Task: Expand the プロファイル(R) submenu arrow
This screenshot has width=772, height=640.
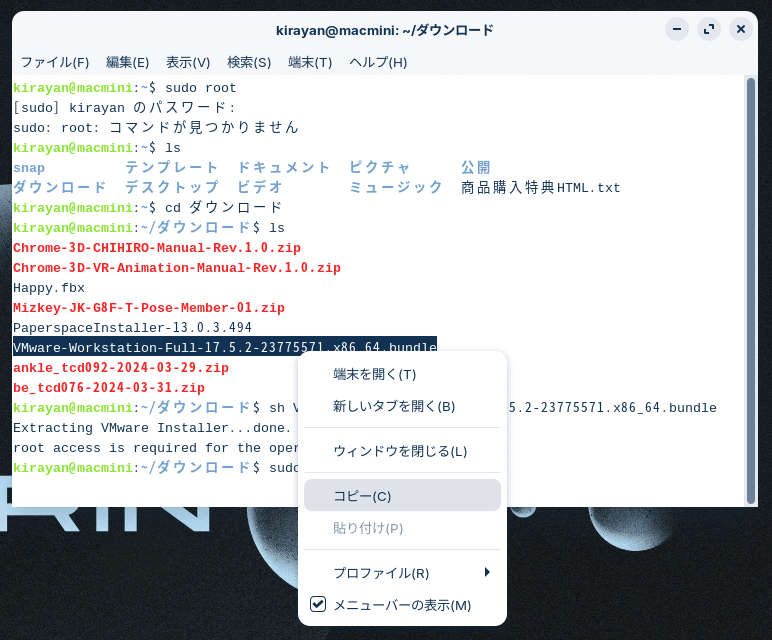Action: pyautogui.click(x=487, y=572)
